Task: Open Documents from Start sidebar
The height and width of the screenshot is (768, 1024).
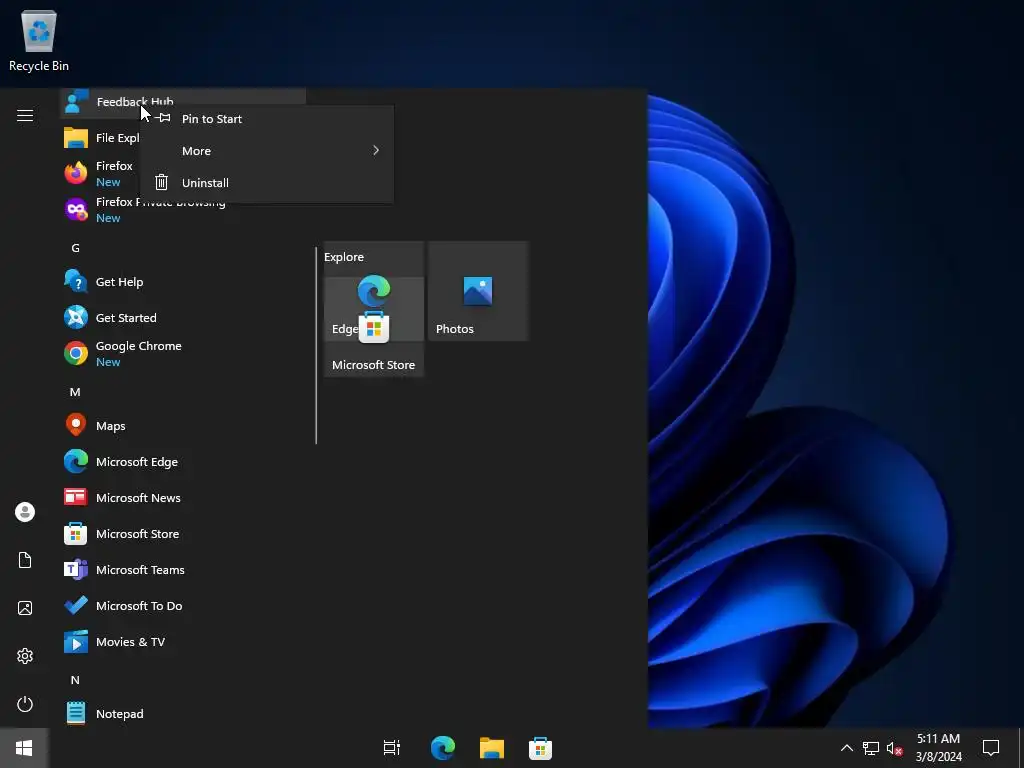Action: click(x=25, y=560)
